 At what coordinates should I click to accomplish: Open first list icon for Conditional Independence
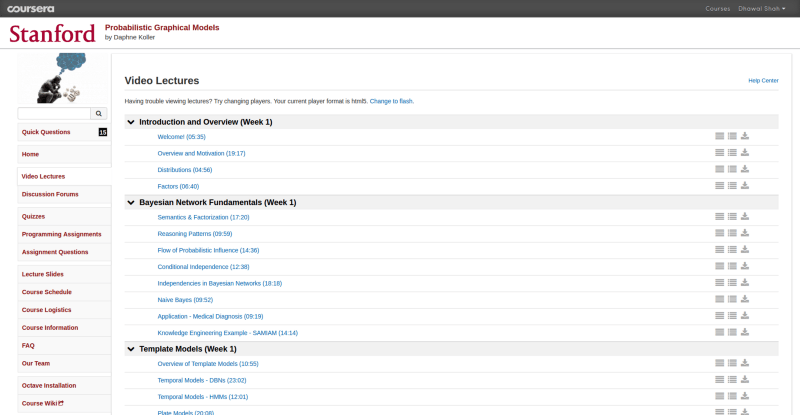tap(719, 266)
